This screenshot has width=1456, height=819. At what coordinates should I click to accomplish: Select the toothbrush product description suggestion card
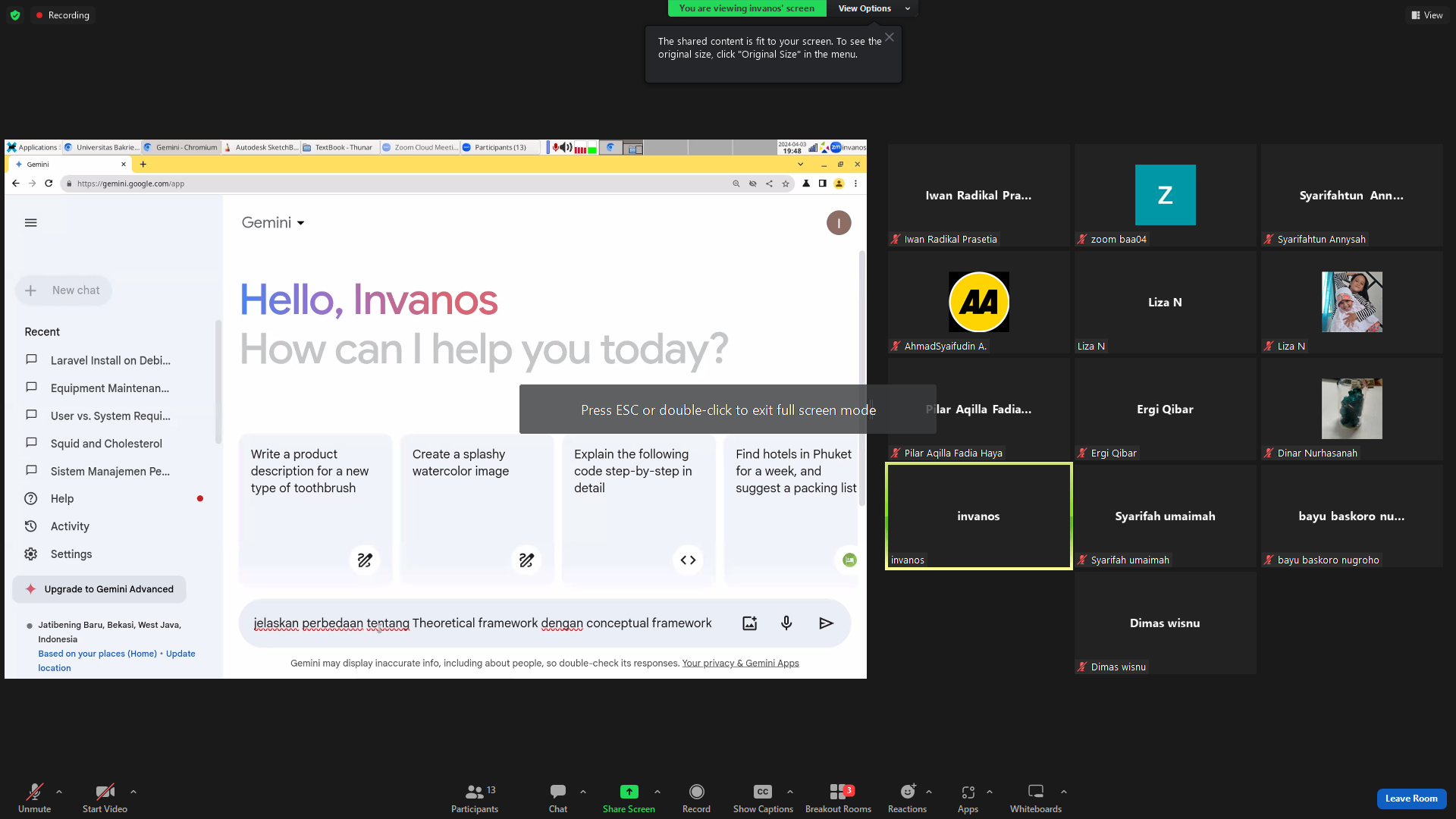click(315, 510)
